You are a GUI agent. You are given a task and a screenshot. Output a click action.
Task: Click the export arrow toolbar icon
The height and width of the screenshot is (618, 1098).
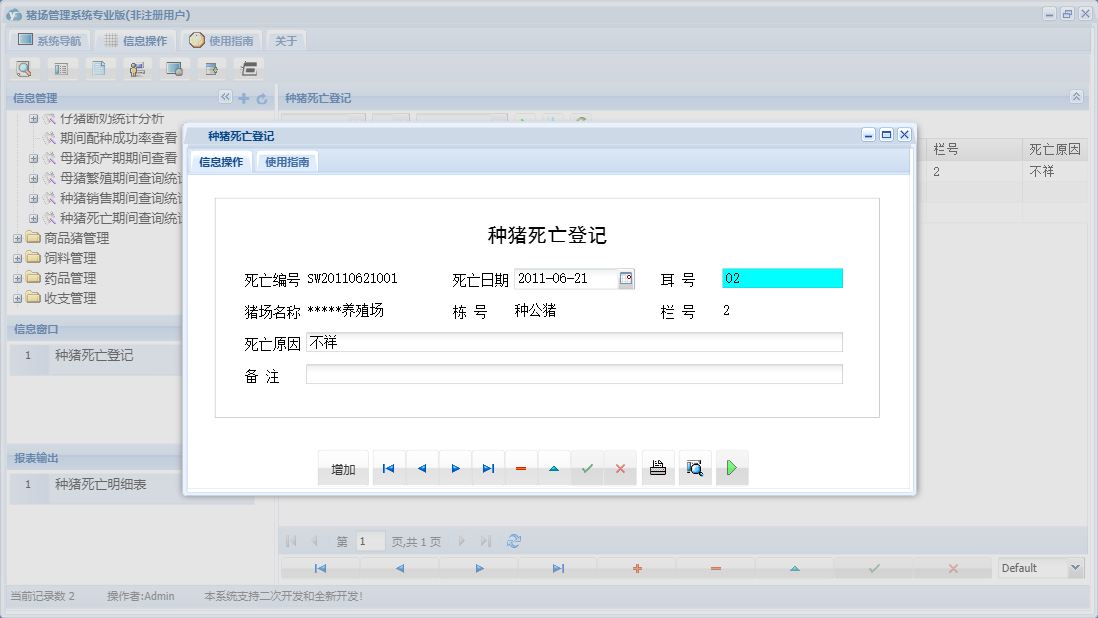tap(211, 69)
